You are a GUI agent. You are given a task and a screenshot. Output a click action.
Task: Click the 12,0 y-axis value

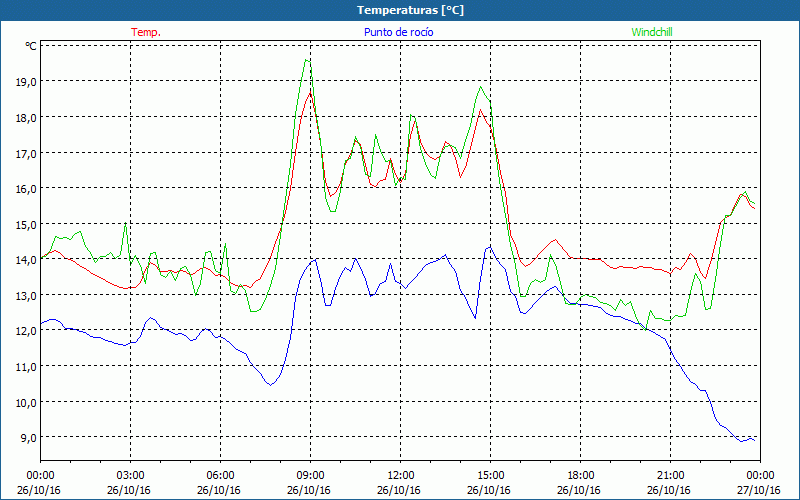click(x=27, y=331)
